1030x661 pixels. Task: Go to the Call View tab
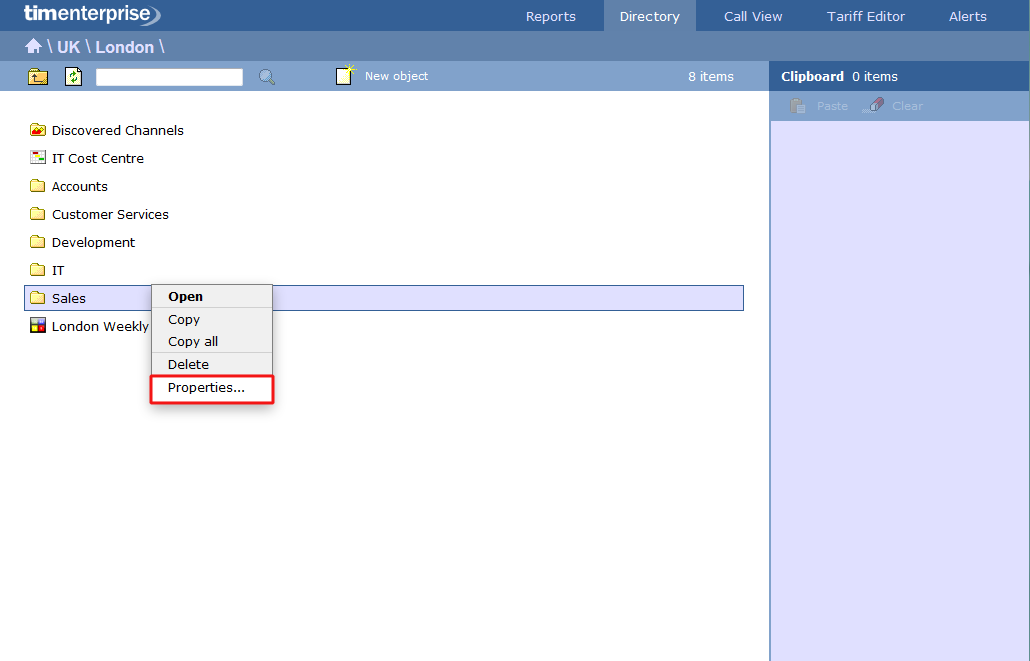pos(753,16)
